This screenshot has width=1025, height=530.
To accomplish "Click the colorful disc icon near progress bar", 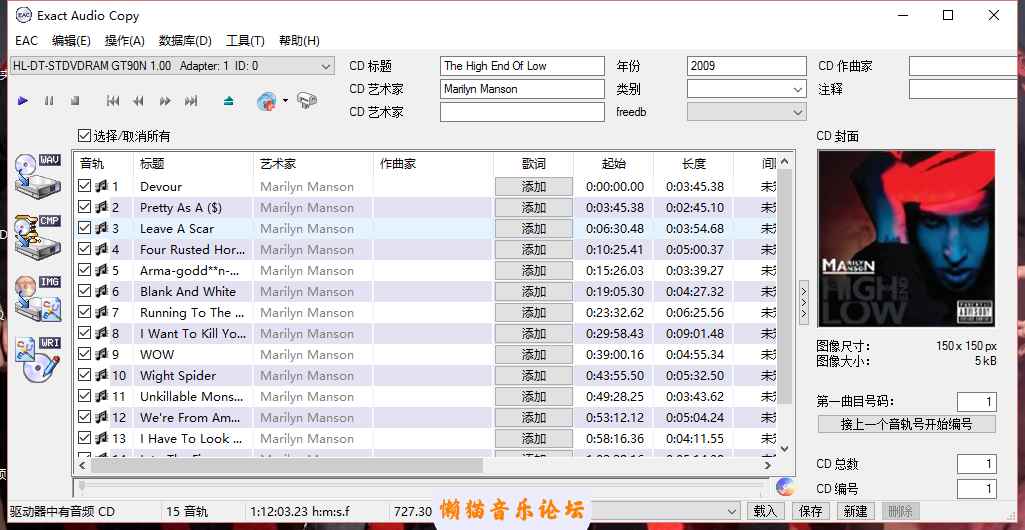I will click(x=785, y=487).
